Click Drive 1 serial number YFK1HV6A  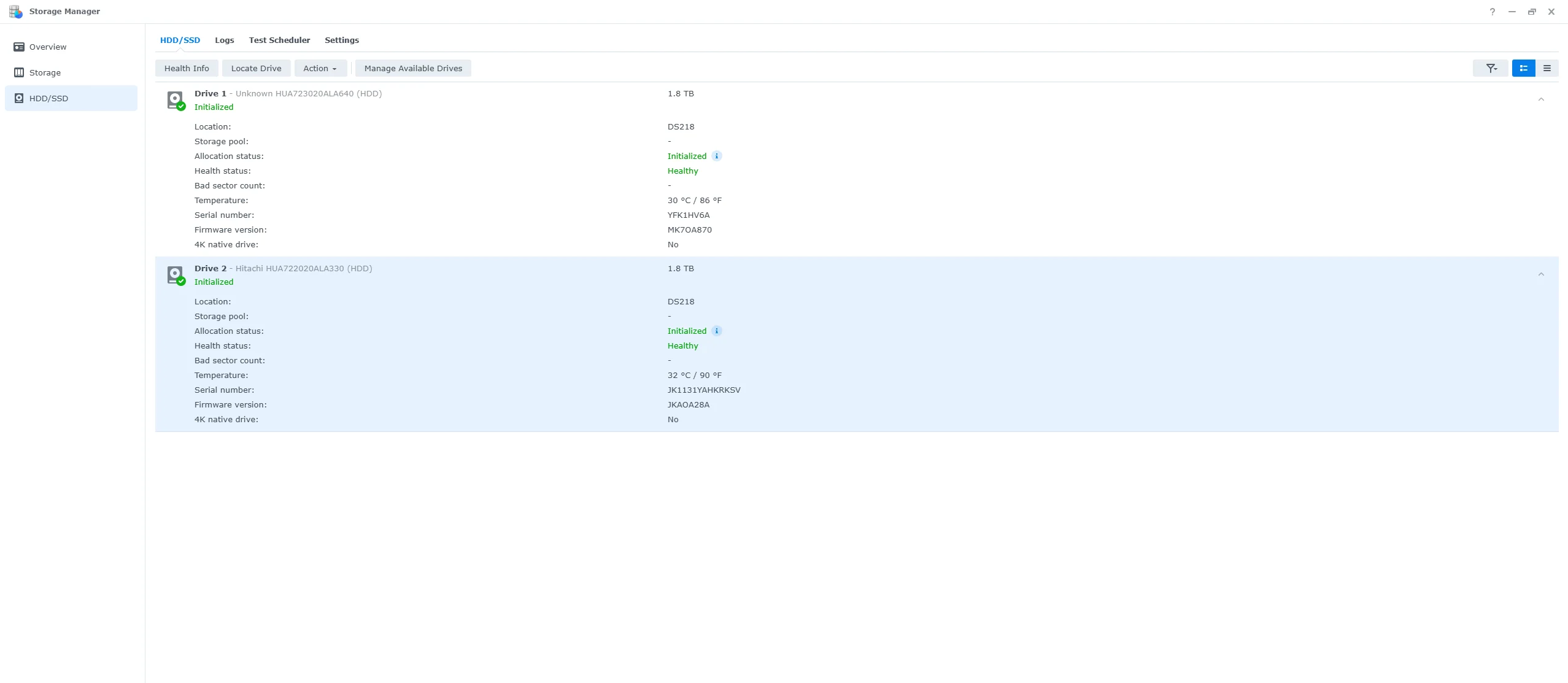click(x=689, y=215)
